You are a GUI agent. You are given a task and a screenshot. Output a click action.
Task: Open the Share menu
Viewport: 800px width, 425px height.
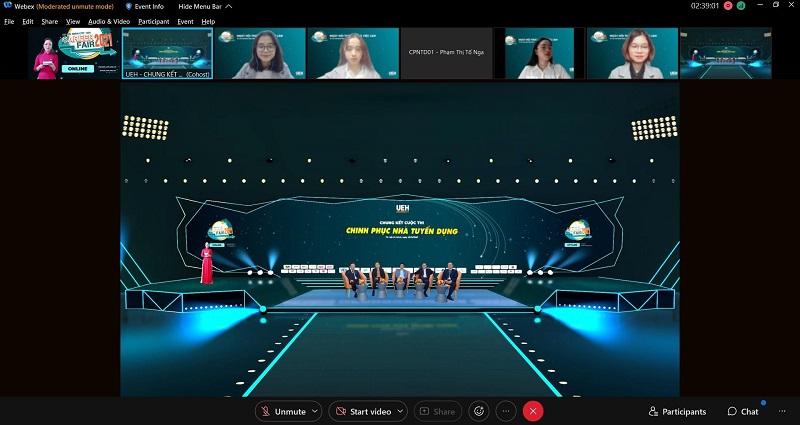tap(49, 21)
